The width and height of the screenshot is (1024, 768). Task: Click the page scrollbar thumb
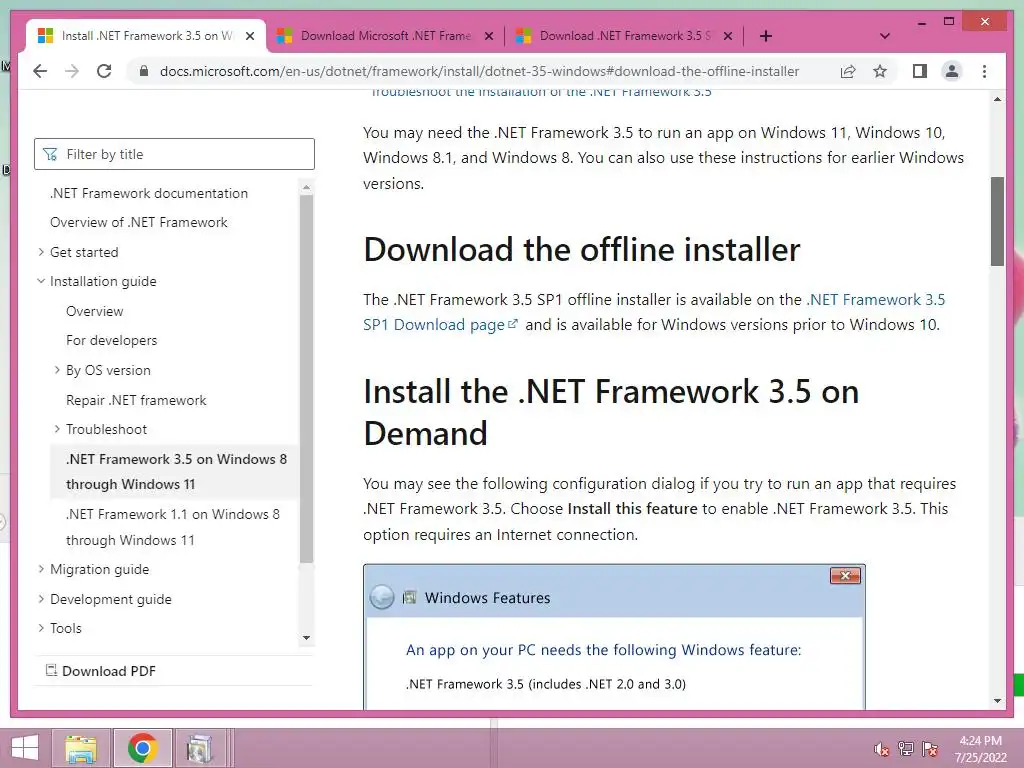coord(997,221)
